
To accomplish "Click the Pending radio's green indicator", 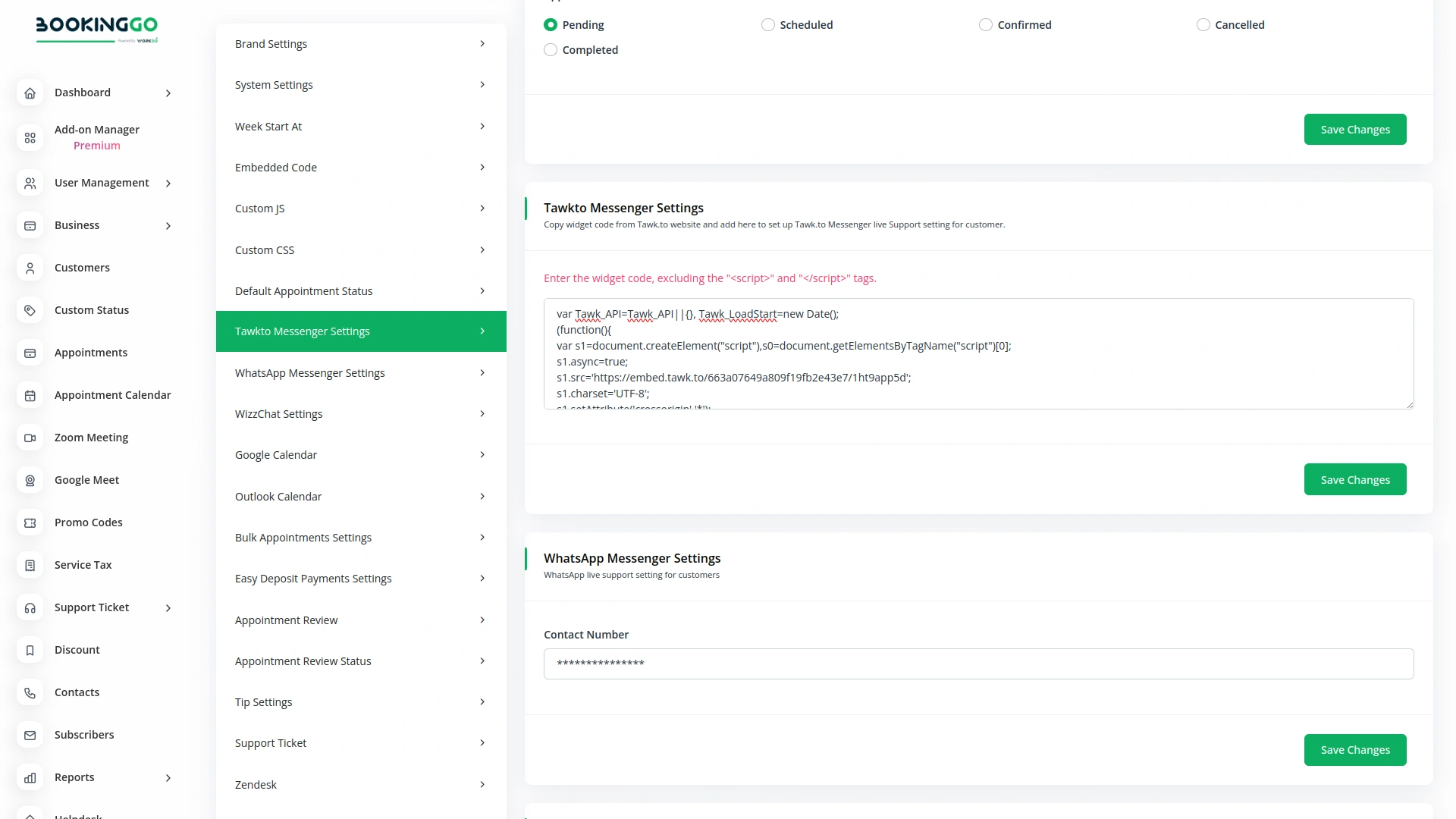I will (550, 24).
